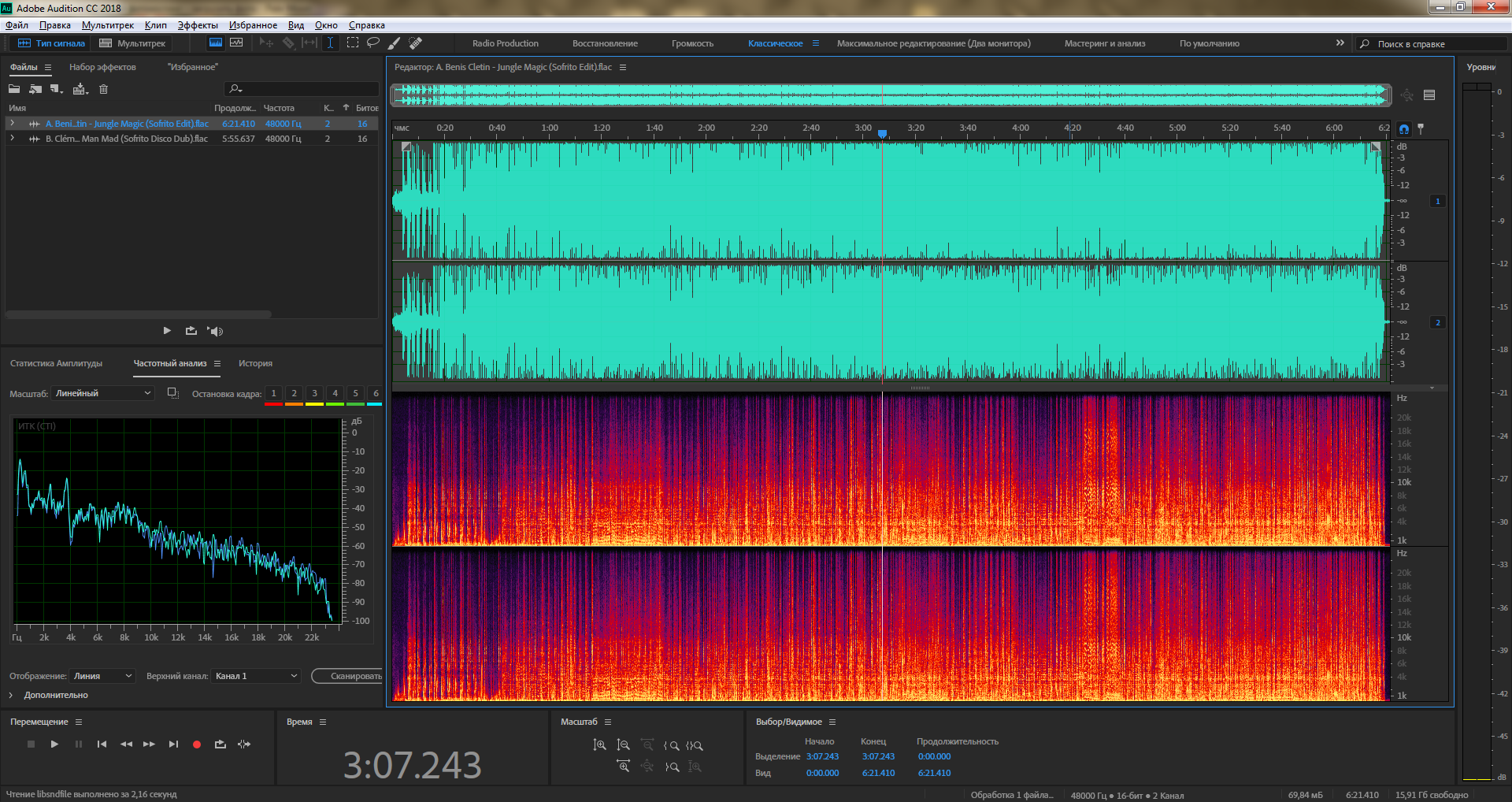Viewport: 1512px width, 802px height.
Task: Open the Канал 1 channel dropdown
Action: (x=256, y=676)
